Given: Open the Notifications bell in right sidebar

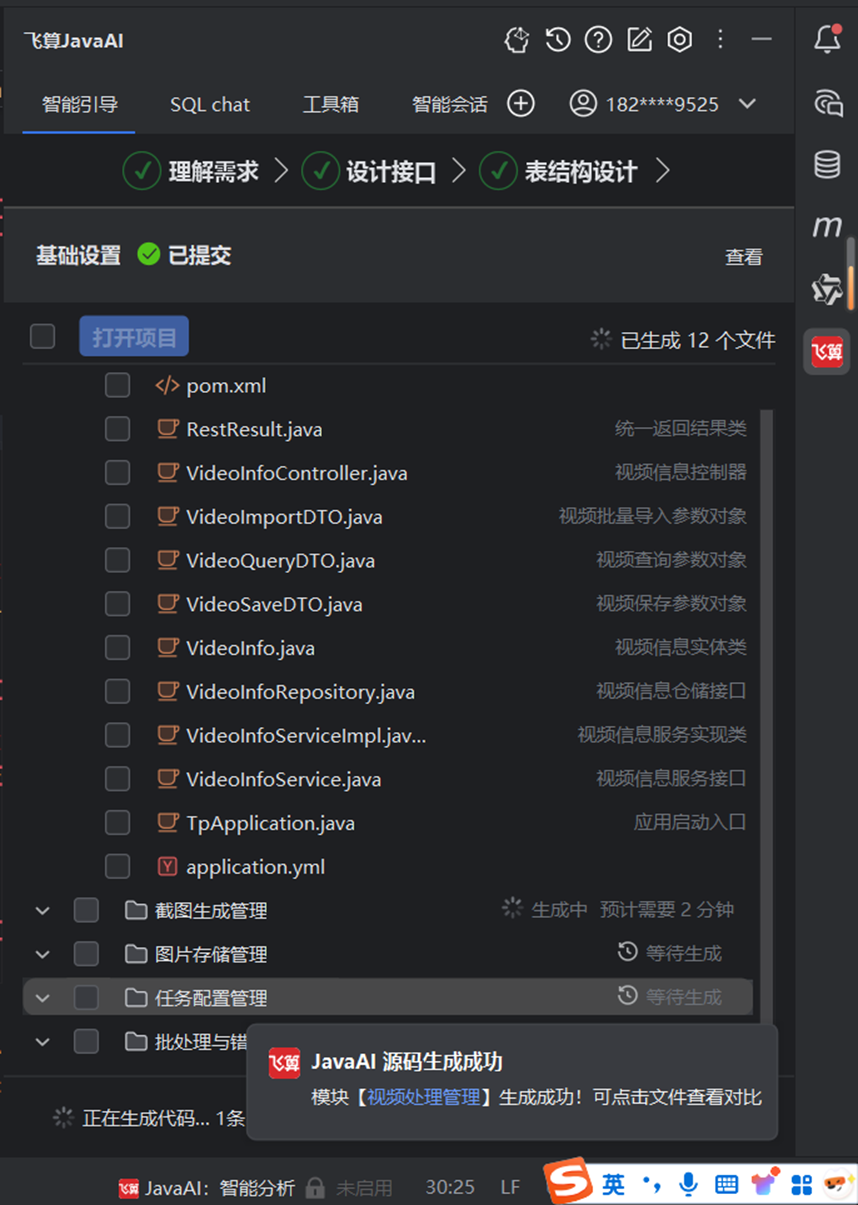Looking at the screenshot, I should [x=827, y=40].
